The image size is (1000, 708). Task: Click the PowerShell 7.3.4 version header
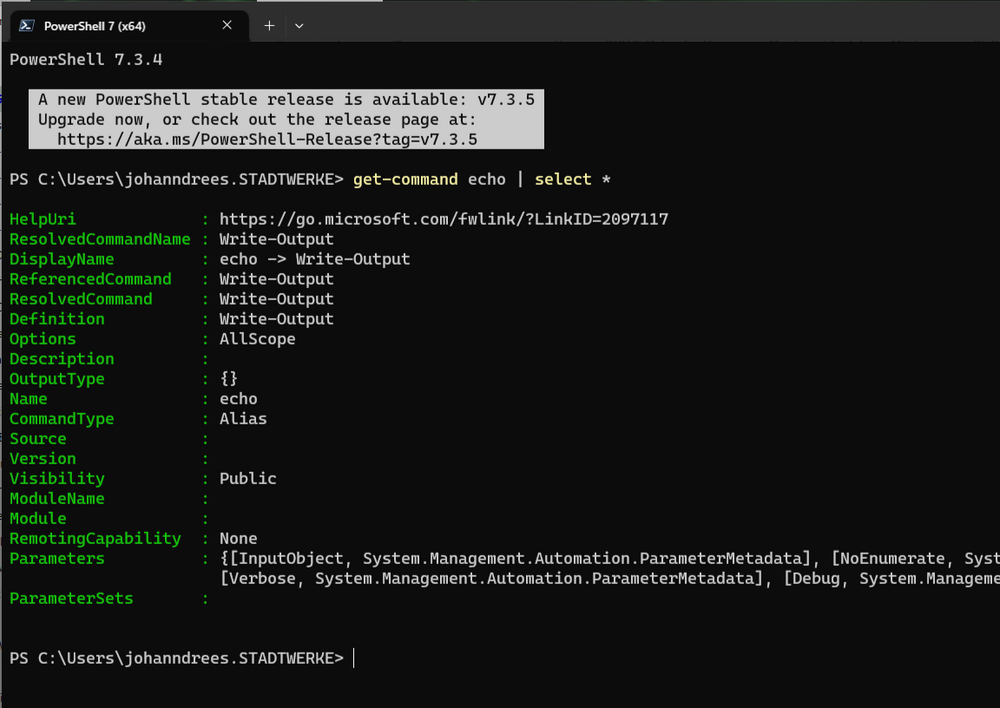point(86,59)
